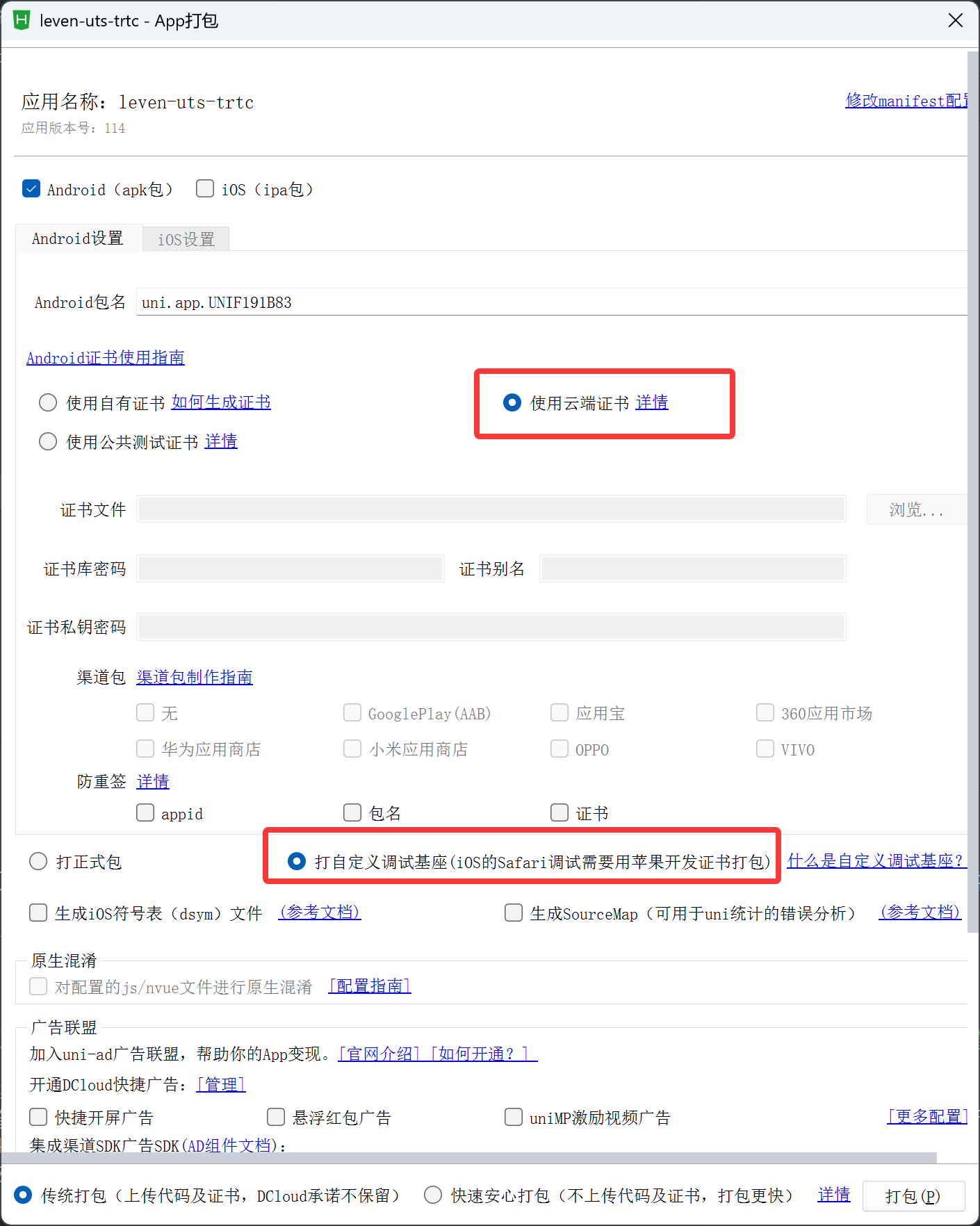This screenshot has width=980, height=1226.
Task: Click the 证书库密码 field
Action: click(290, 569)
